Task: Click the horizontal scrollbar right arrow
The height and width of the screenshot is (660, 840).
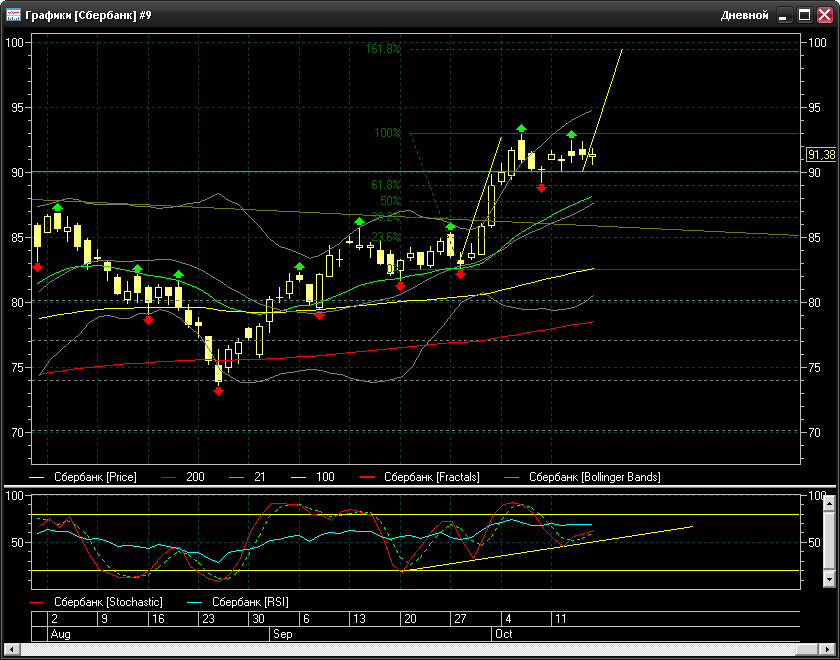Action: coord(829,650)
